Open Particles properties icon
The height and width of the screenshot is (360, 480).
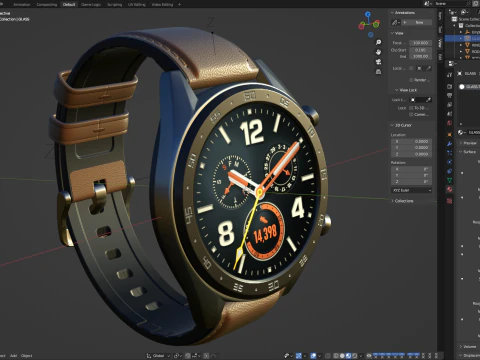(450, 153)
